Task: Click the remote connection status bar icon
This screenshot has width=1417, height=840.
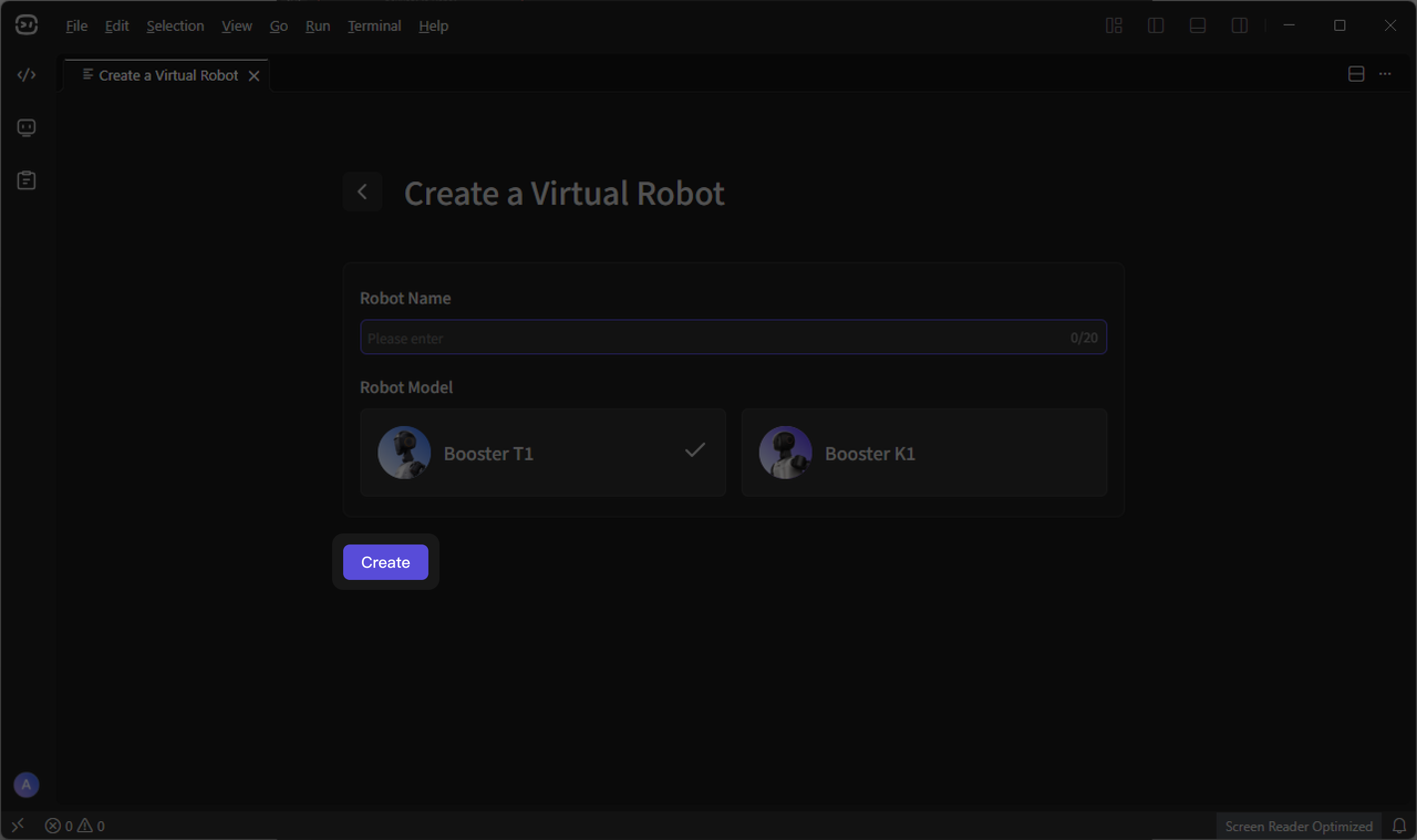Action: click(x=18, y=825)
